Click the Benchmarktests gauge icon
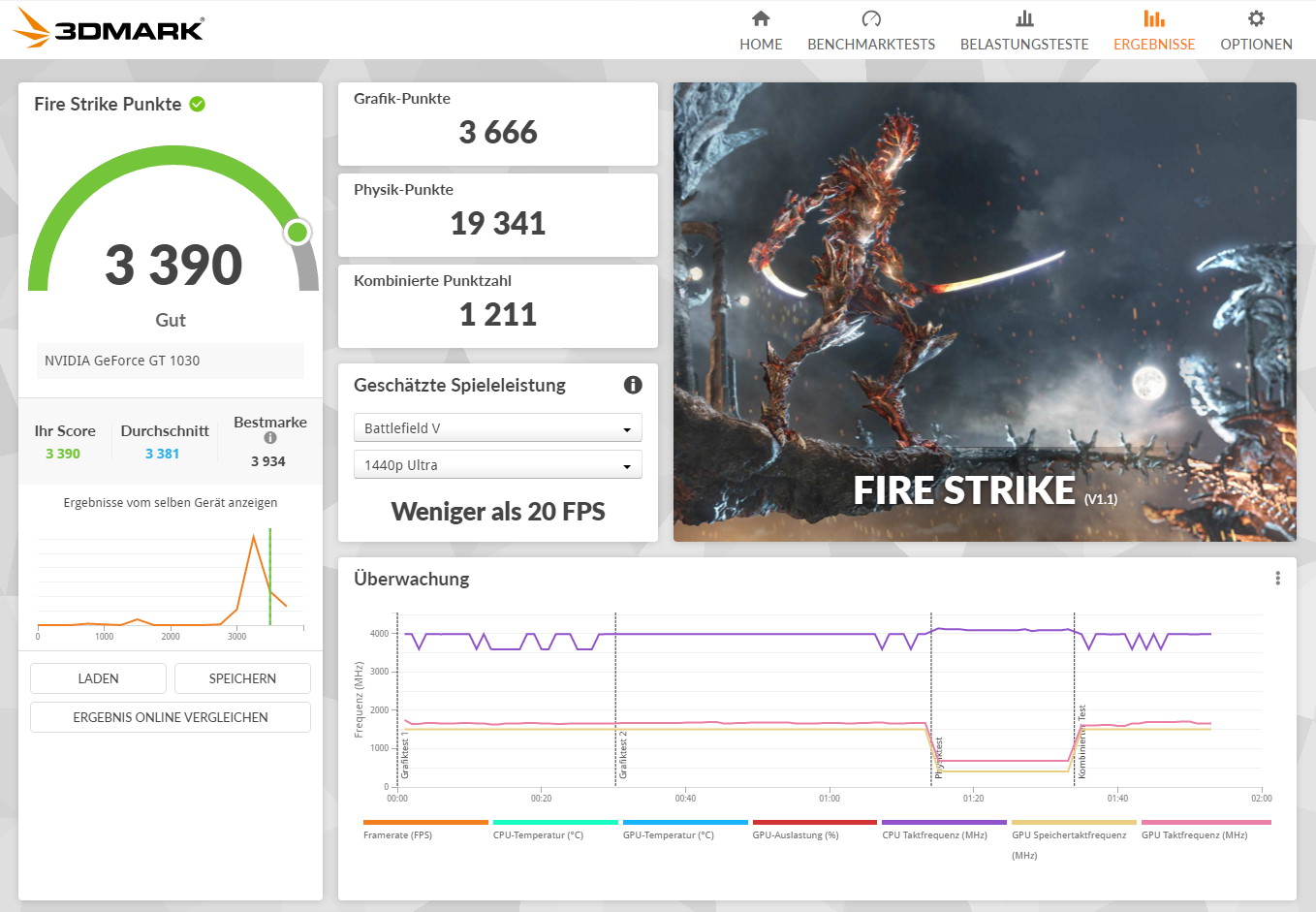 [871, 18]
